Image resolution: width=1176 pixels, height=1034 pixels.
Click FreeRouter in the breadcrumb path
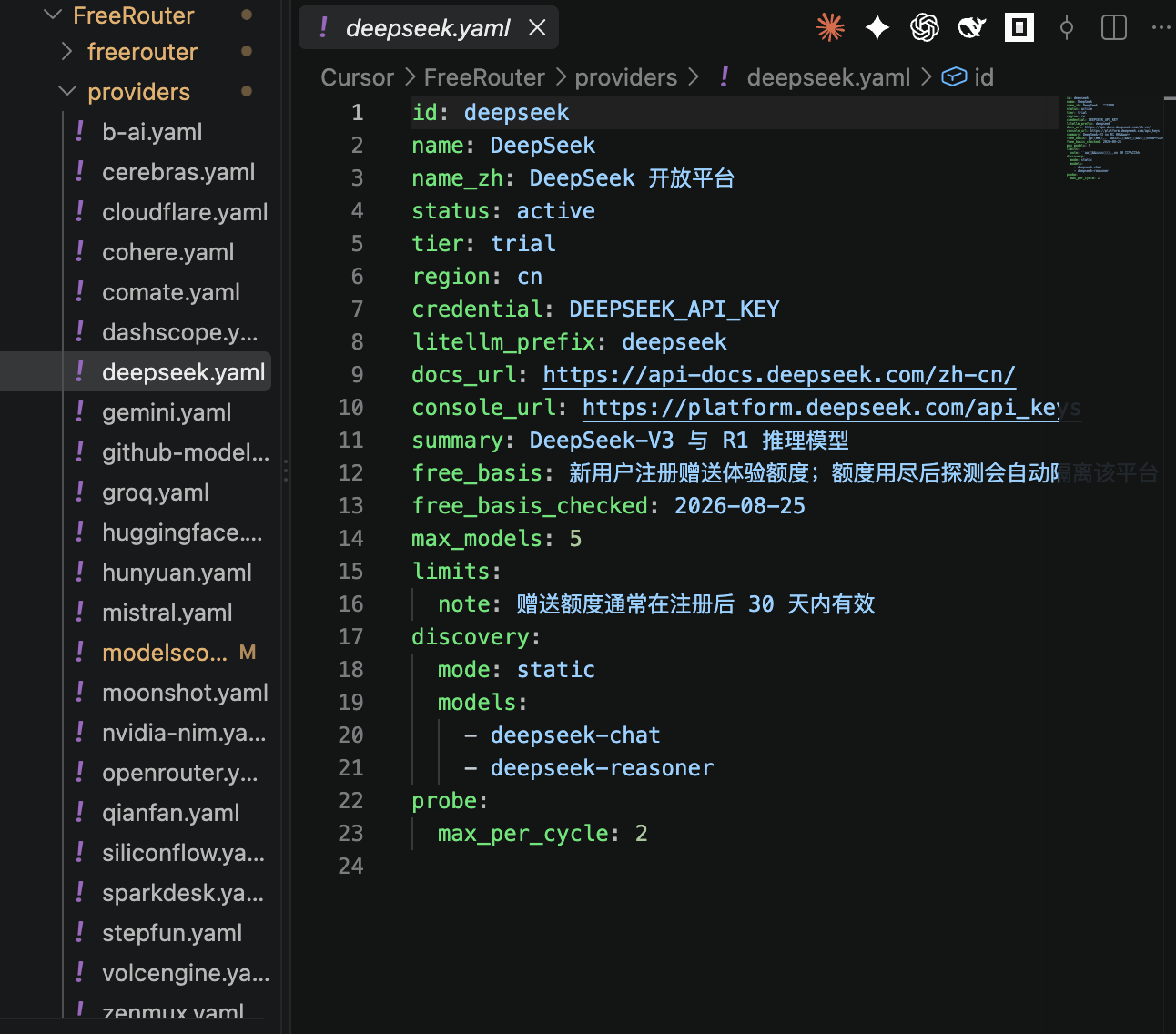(484, 77)
